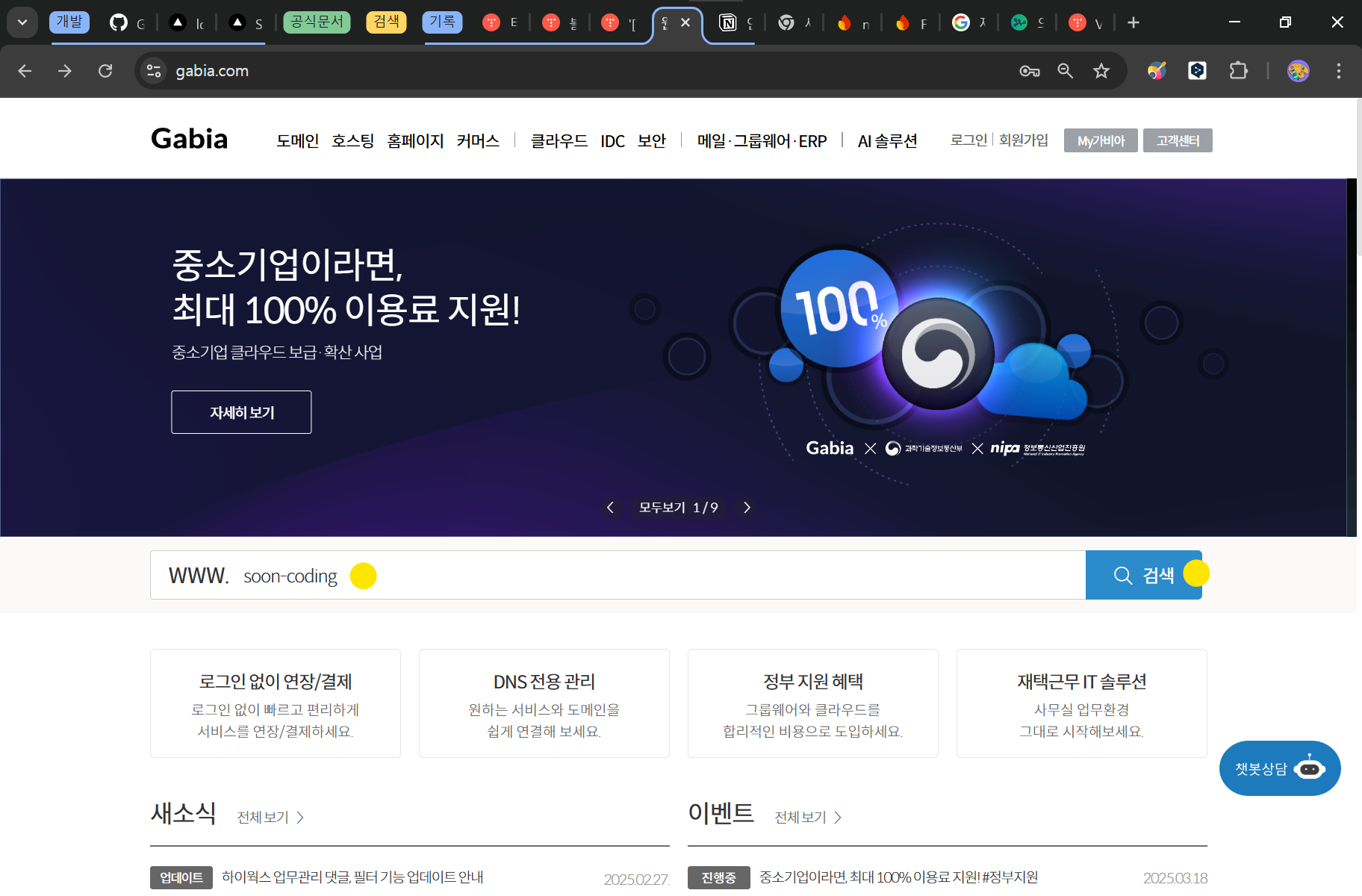Switch to the Google tab
The image size is (1362, 896).
[969, 22]
